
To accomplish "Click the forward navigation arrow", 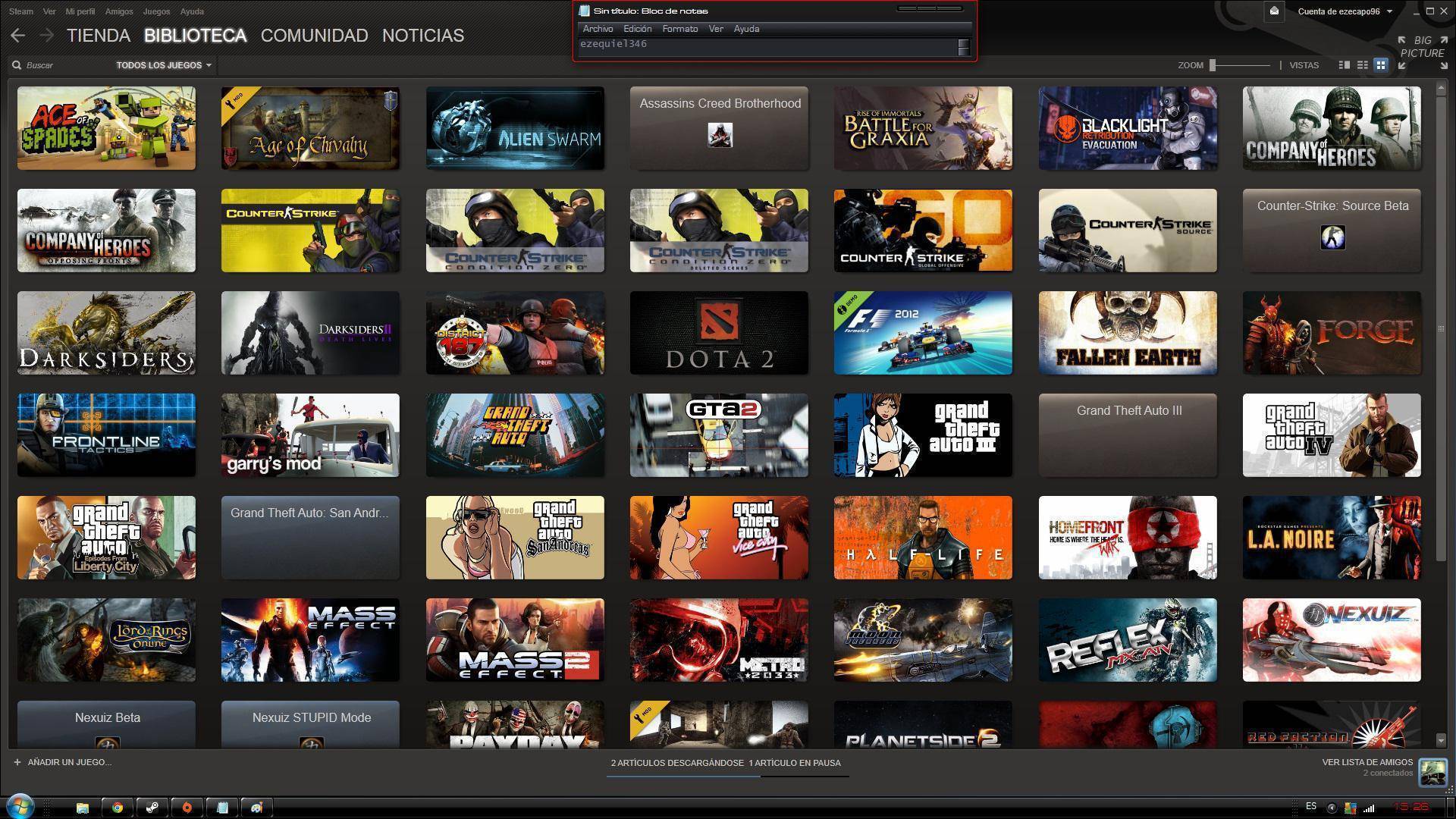I will (x=46, y=36).
